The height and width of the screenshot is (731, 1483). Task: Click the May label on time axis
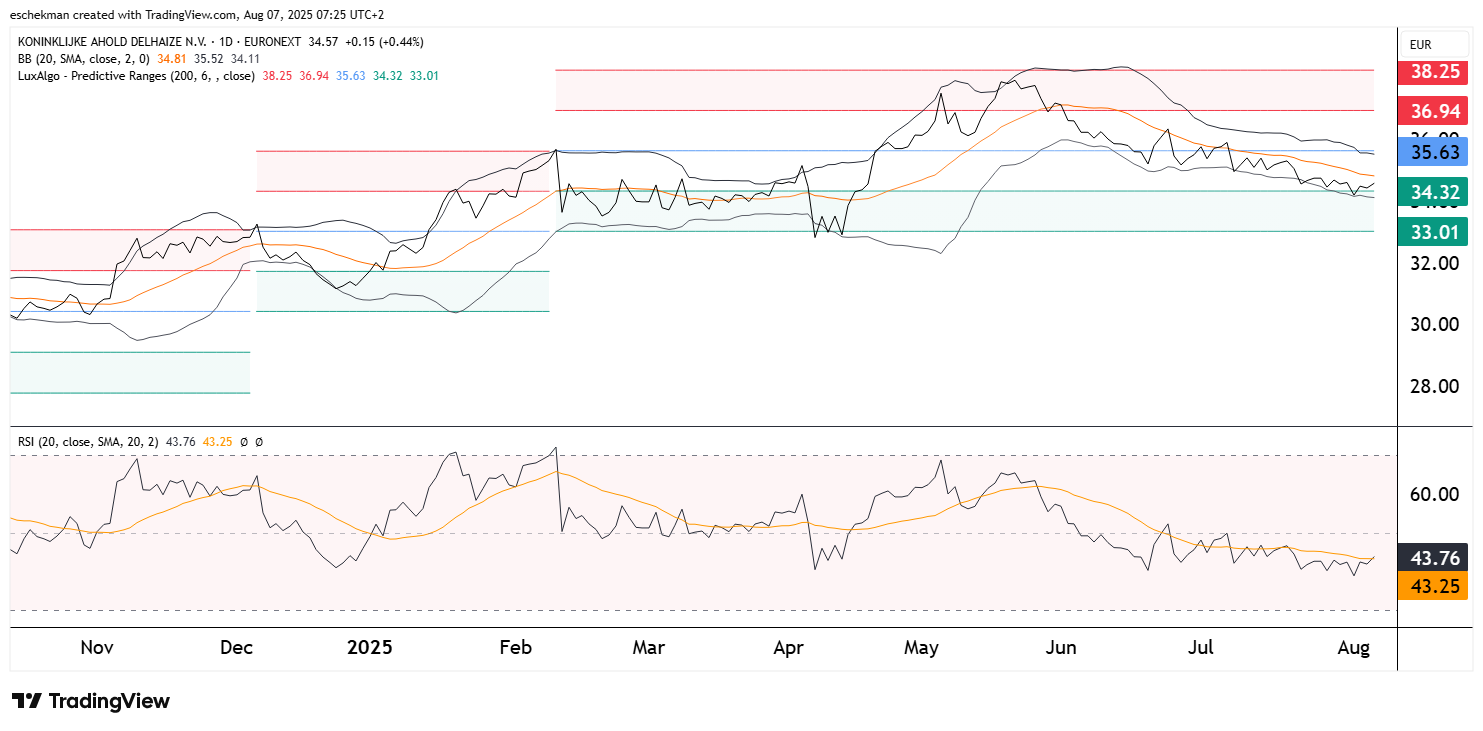coord(921,648)
